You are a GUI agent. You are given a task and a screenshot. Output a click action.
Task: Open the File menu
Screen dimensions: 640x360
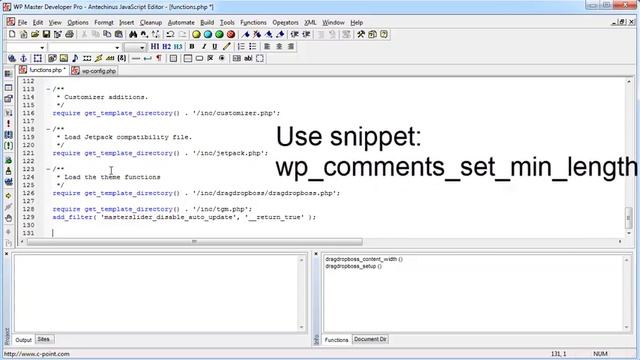tap(22, 22)
